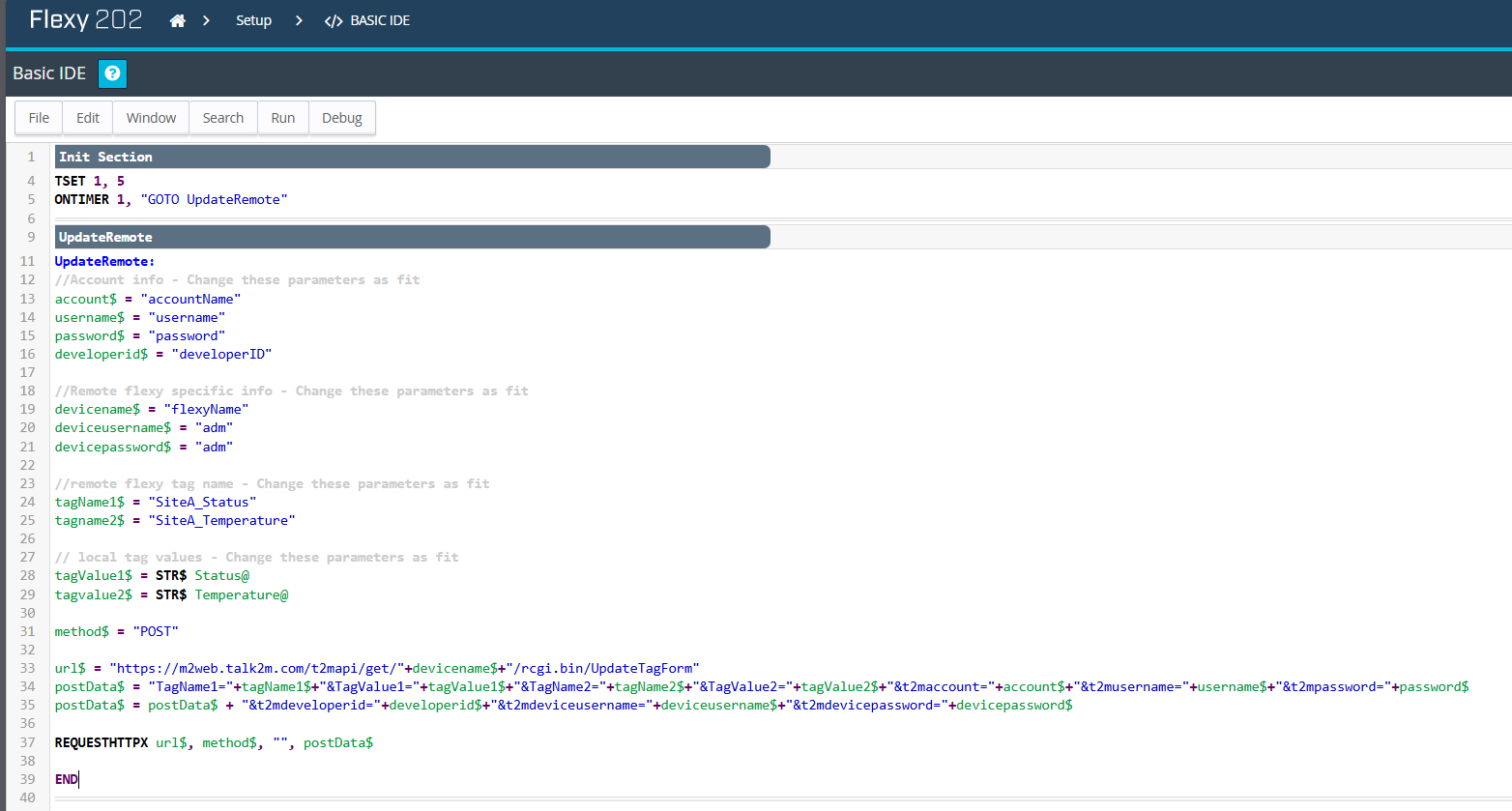Open the Run menu
1512x811 pixels.
click(x=283, y=118)
